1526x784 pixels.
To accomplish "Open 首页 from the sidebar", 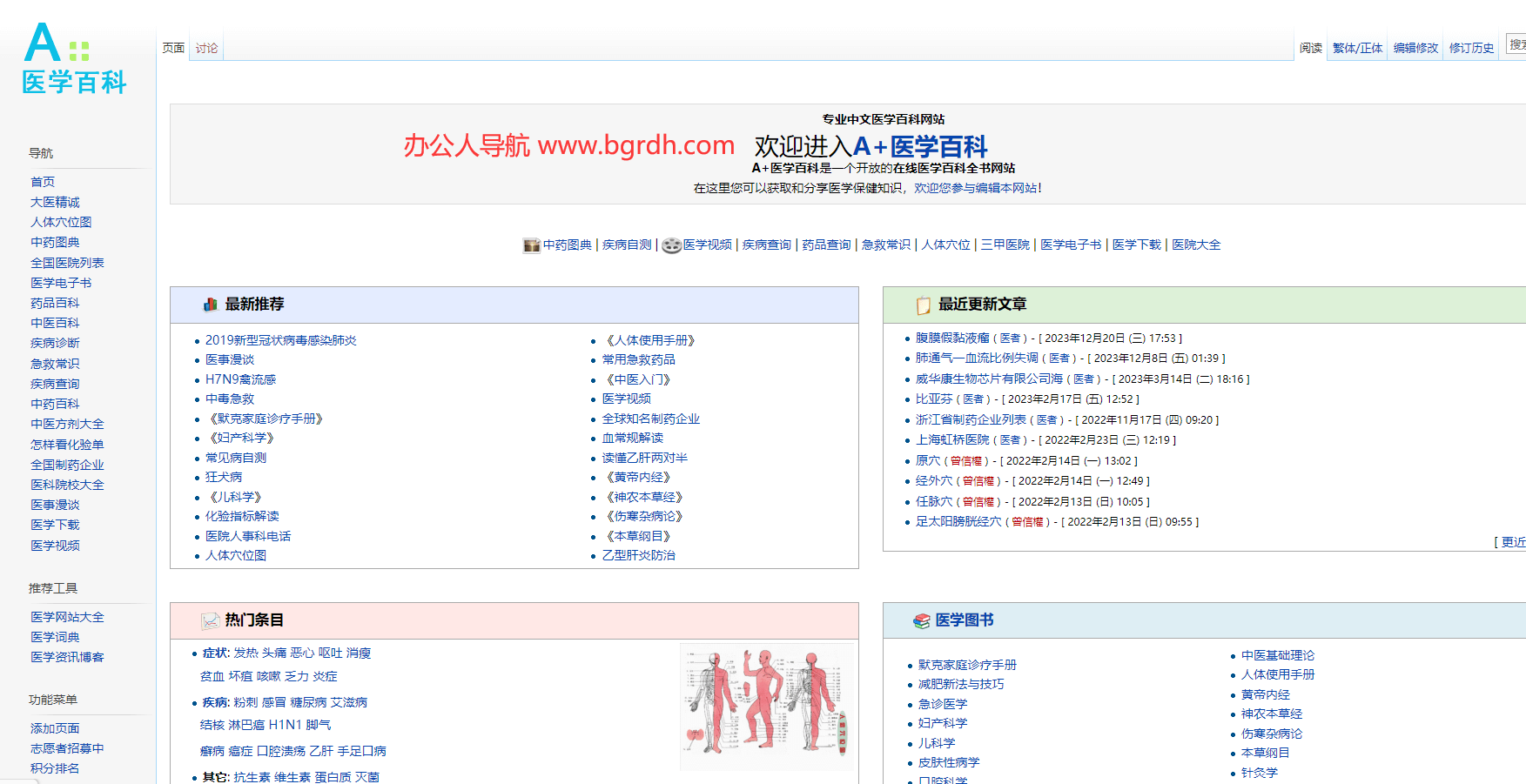I will pyautogui.click(x=42, y=181).
